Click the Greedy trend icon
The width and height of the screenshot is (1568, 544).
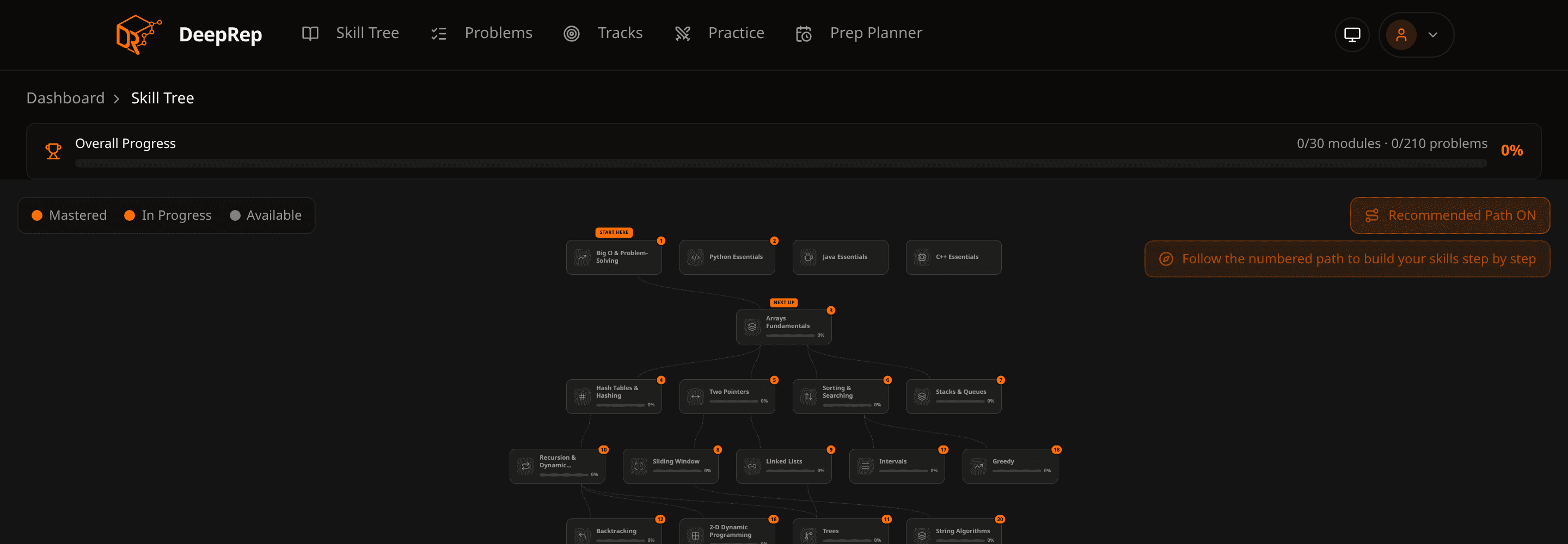coord(978,466)
